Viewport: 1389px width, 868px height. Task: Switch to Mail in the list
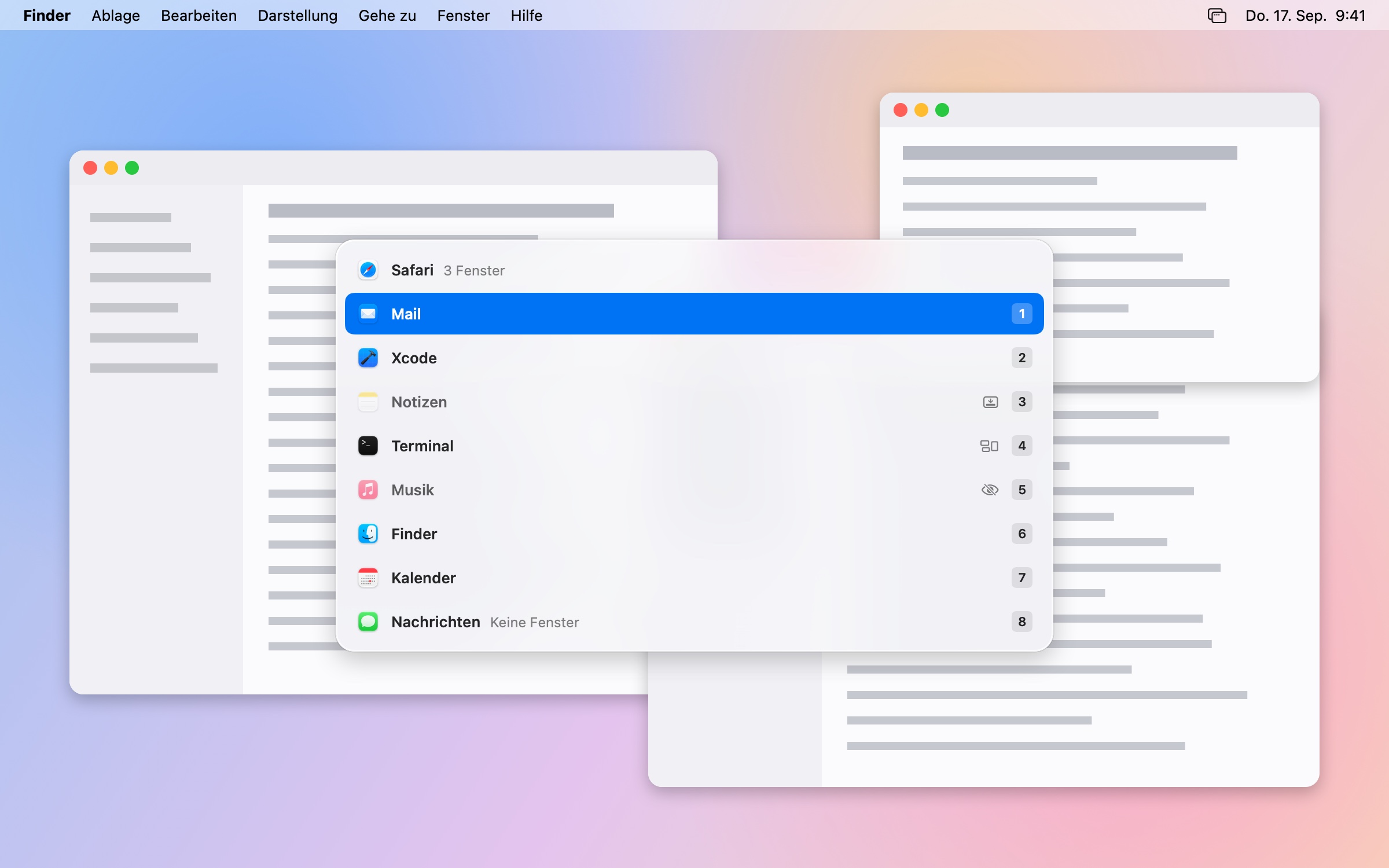(x=694, y=314)
